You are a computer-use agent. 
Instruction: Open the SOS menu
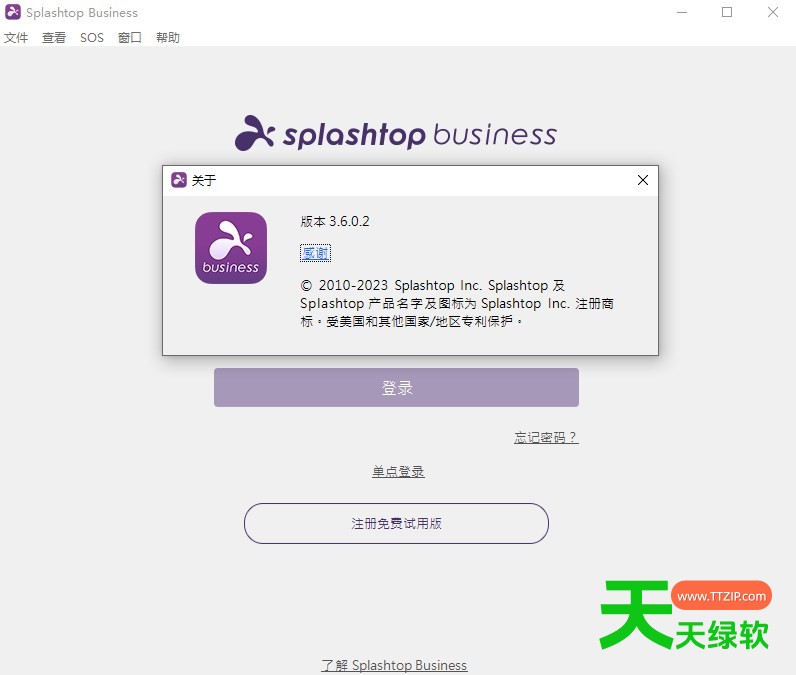click(x=92, y=38)
